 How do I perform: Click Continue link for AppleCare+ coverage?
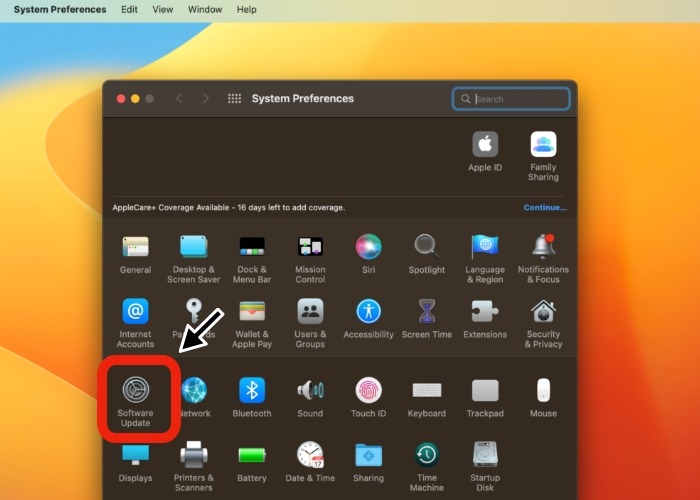(x=545, y=208)
